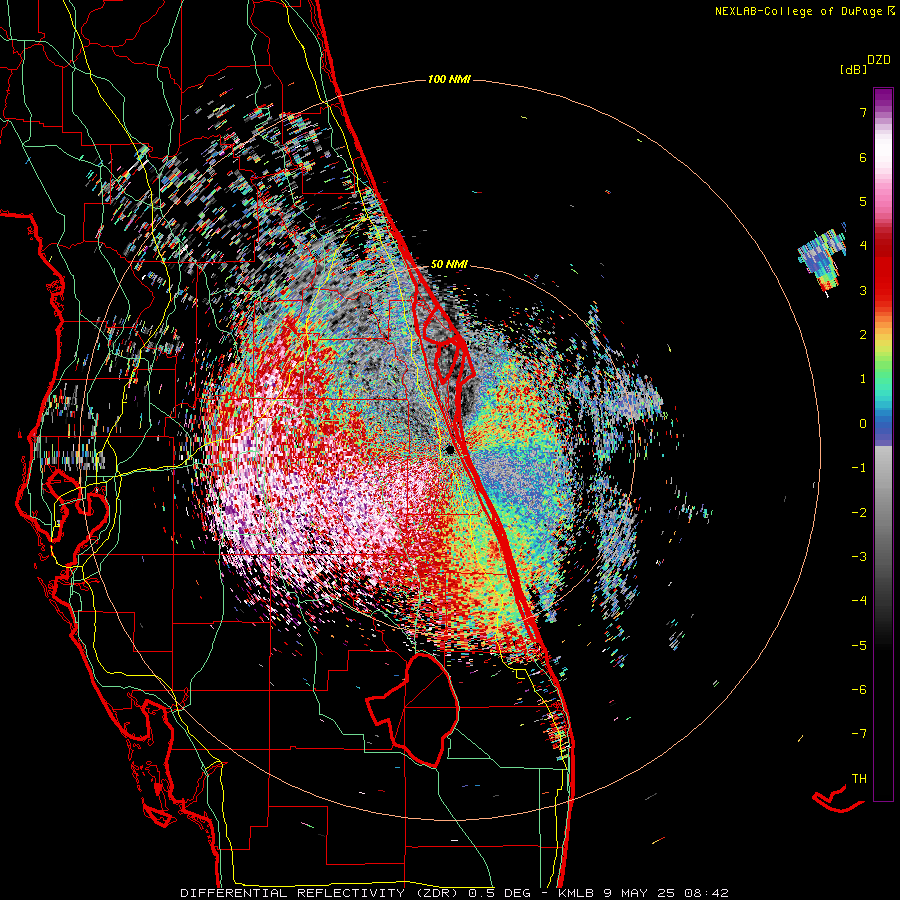Click the -6 value on the color scale

pos(859,690)
